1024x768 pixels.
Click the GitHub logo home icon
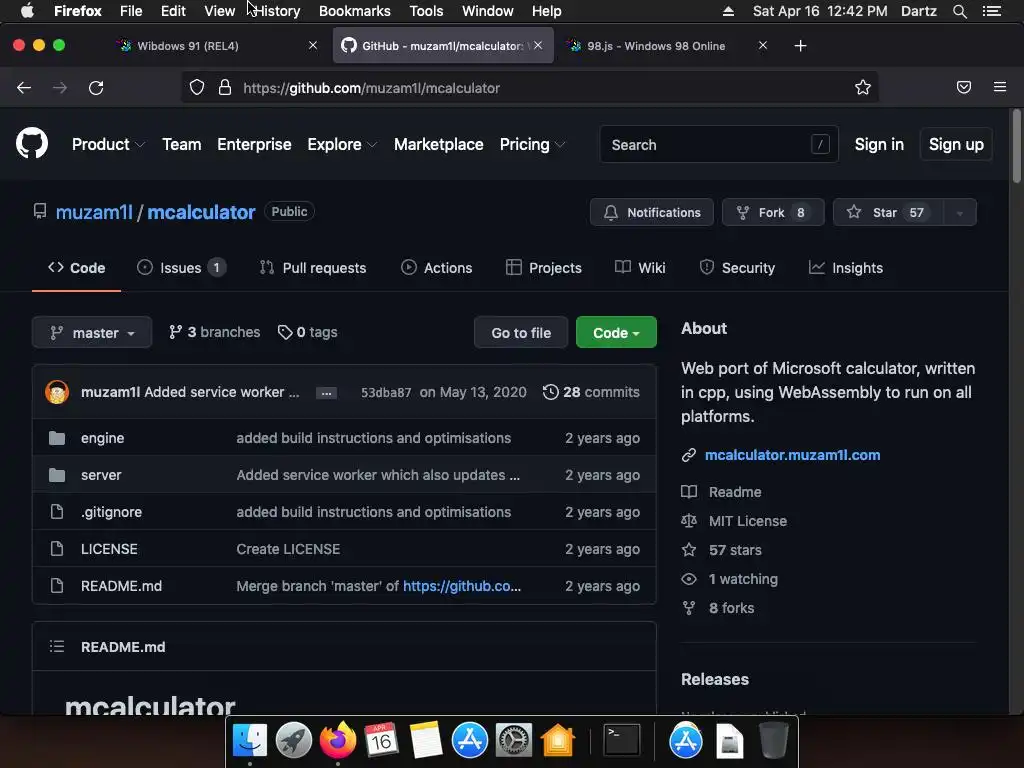click(31, 143)
